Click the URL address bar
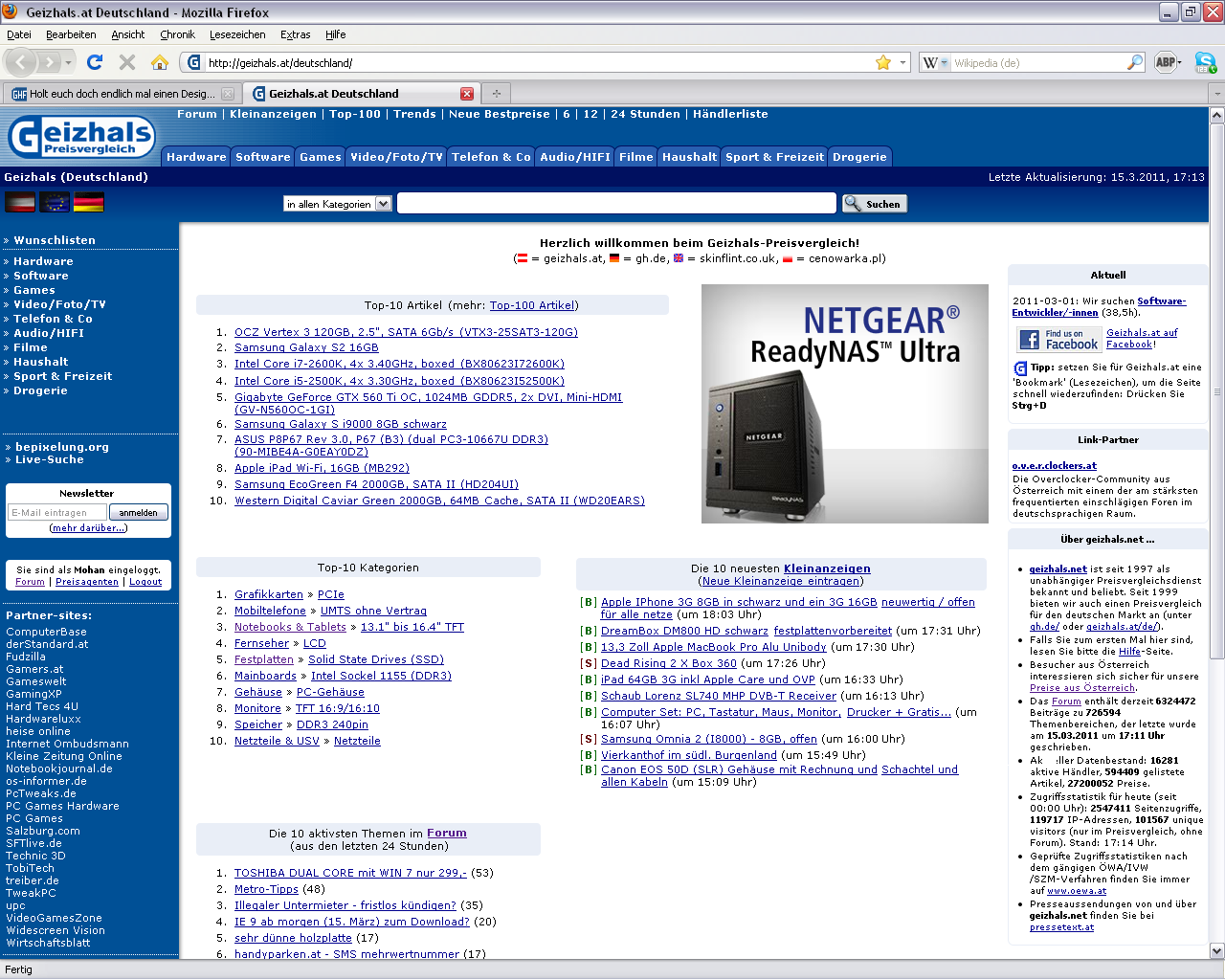Viewport: 1225px width, 980px height. tap(538, 62)
